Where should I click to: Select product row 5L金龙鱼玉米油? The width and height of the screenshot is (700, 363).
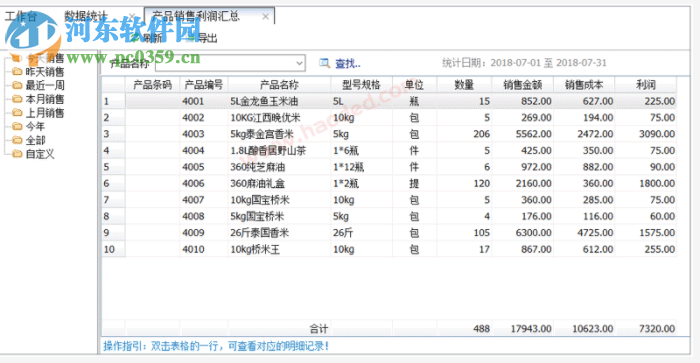pyautogui.click(x=389, y=101)
